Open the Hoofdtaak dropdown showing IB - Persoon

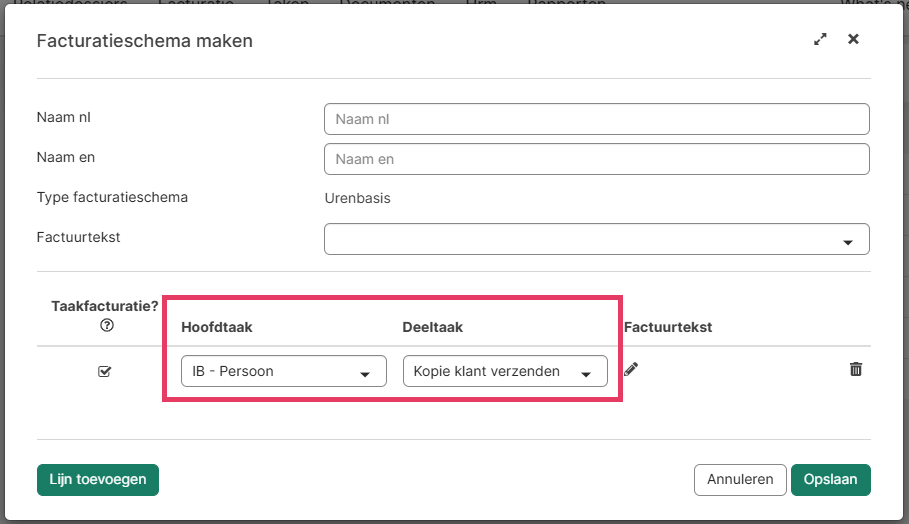pos(283,371)
